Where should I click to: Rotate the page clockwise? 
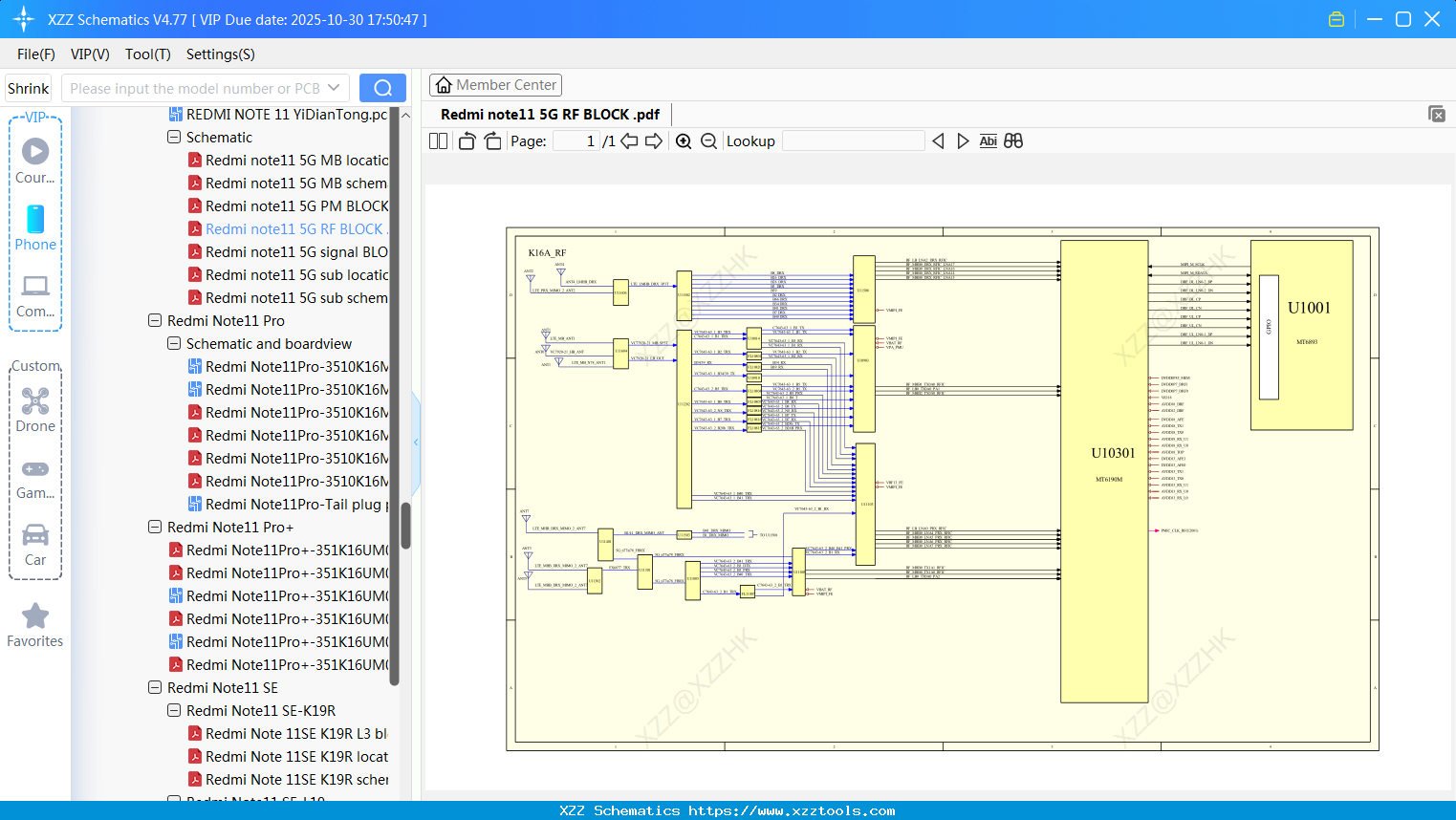pos(492,141)
